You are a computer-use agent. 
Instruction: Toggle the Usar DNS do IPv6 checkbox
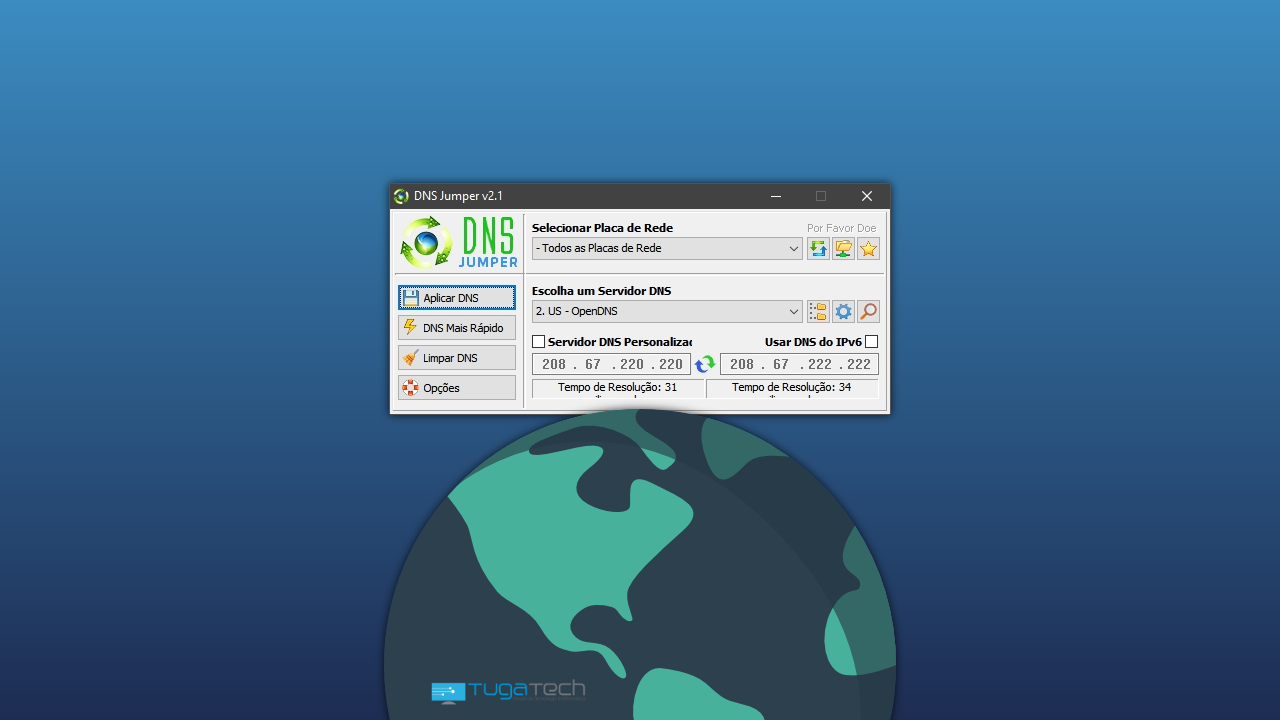pos(872,342)
